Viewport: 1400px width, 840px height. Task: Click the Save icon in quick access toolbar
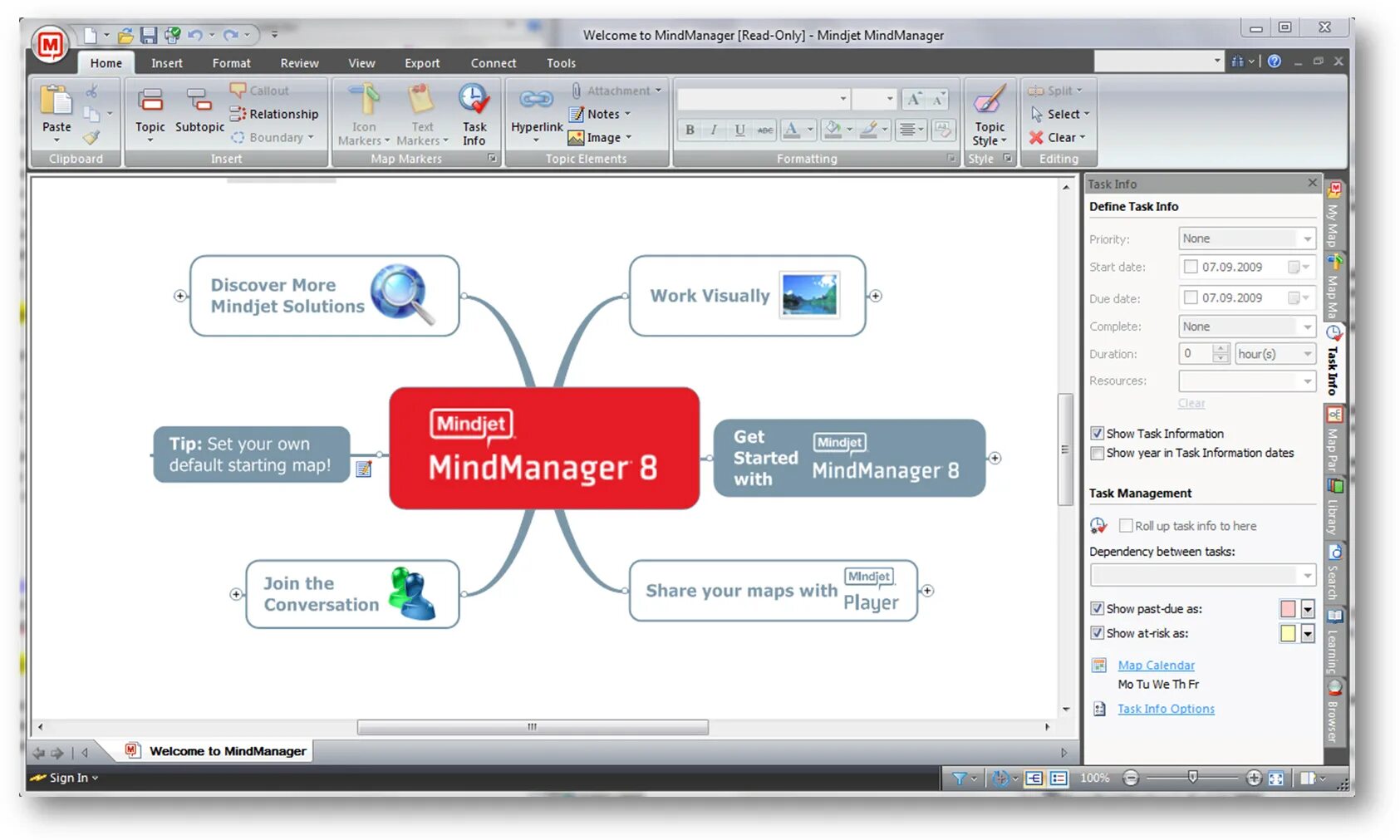pyautogui.click(x=149, y=35)
